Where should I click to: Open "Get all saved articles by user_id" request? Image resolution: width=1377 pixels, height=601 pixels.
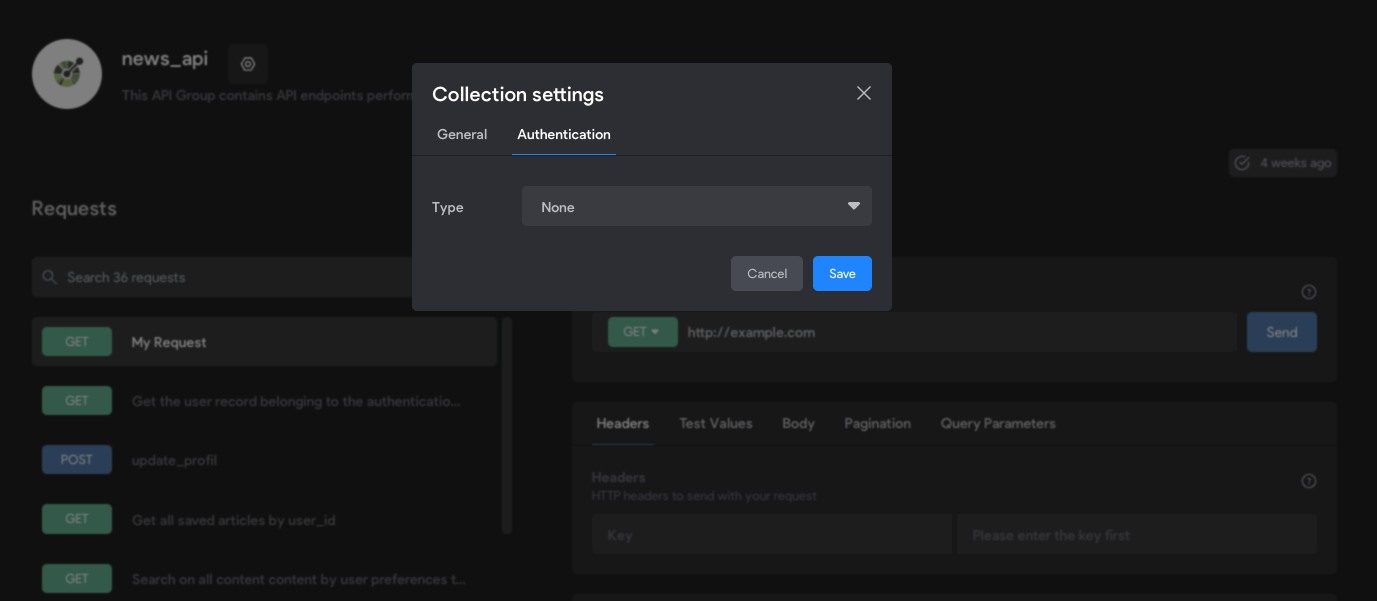(264, 519)
